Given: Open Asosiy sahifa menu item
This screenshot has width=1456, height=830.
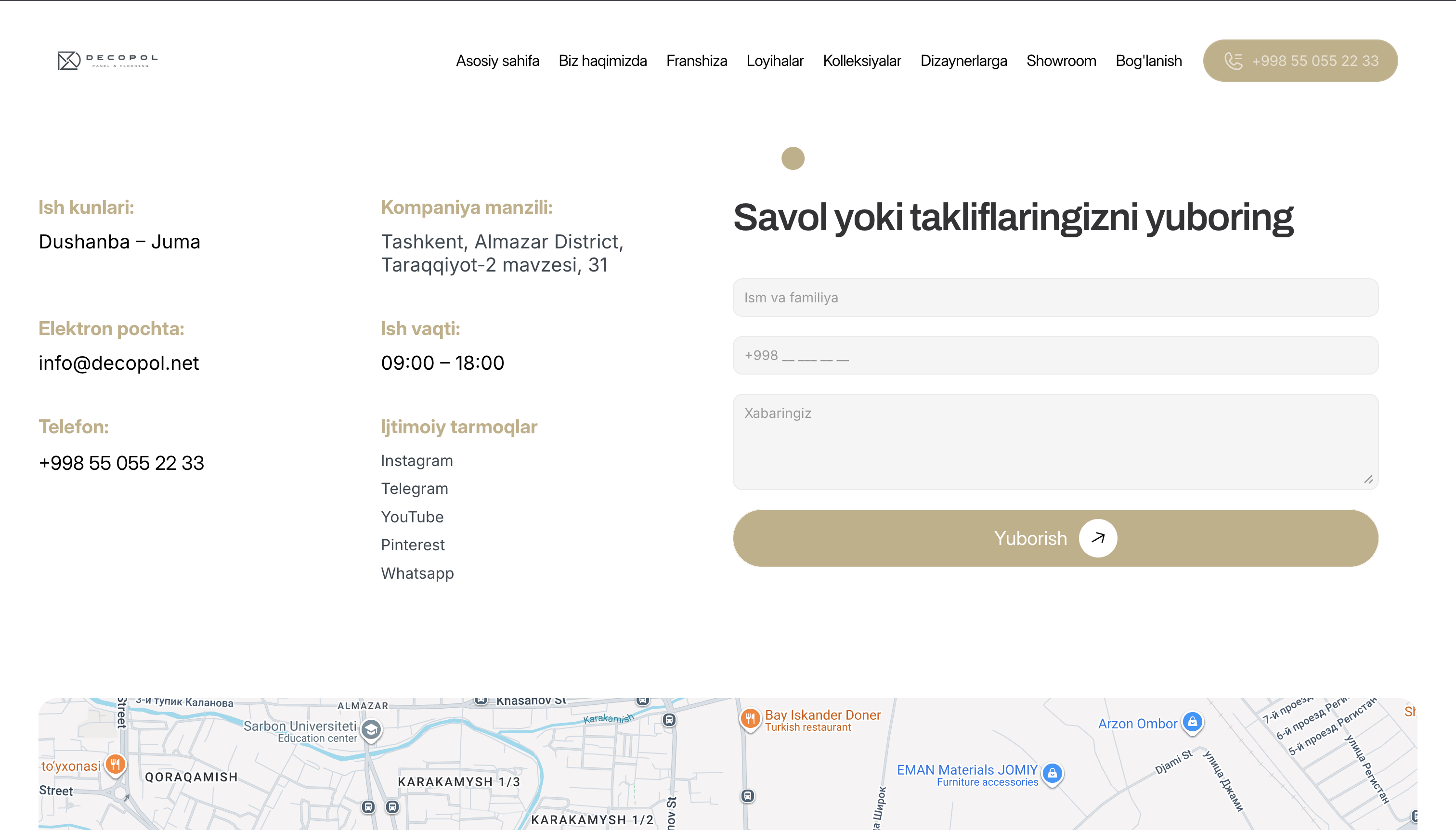Looking at the screenshot, I should pos(497,61).
